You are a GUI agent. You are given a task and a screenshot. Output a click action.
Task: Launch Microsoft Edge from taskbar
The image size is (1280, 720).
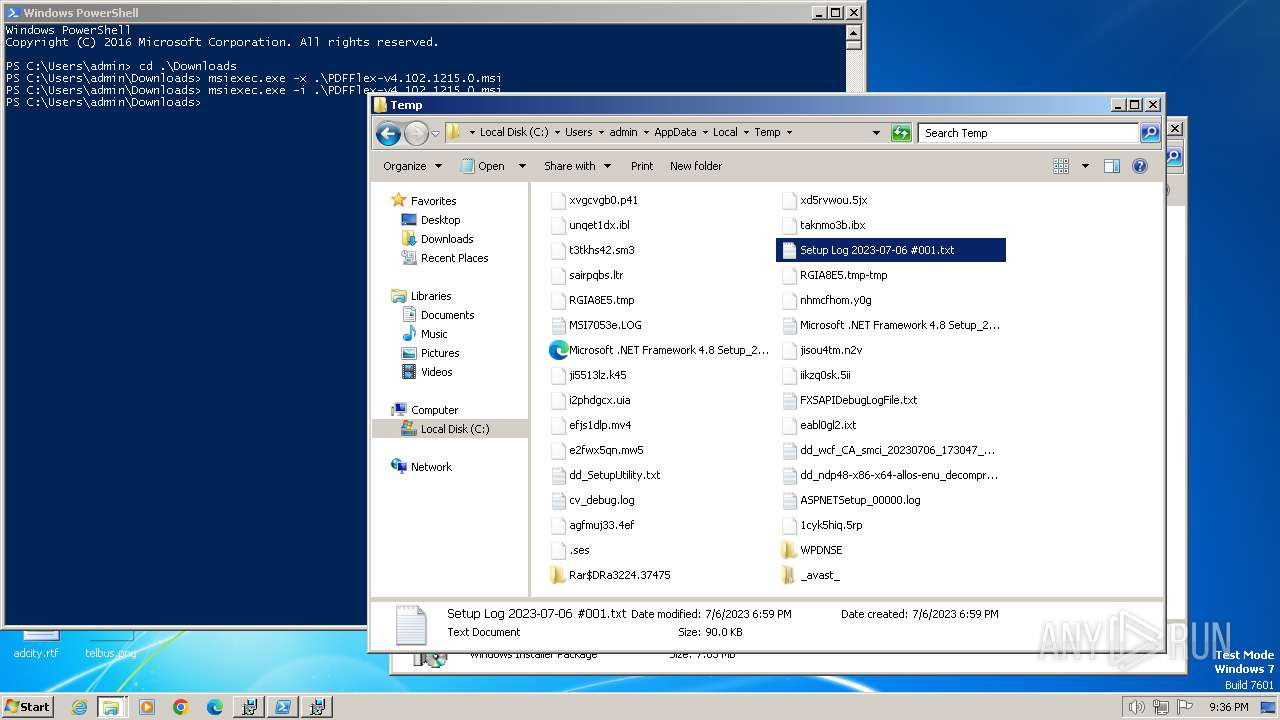[x=215, y=707]
